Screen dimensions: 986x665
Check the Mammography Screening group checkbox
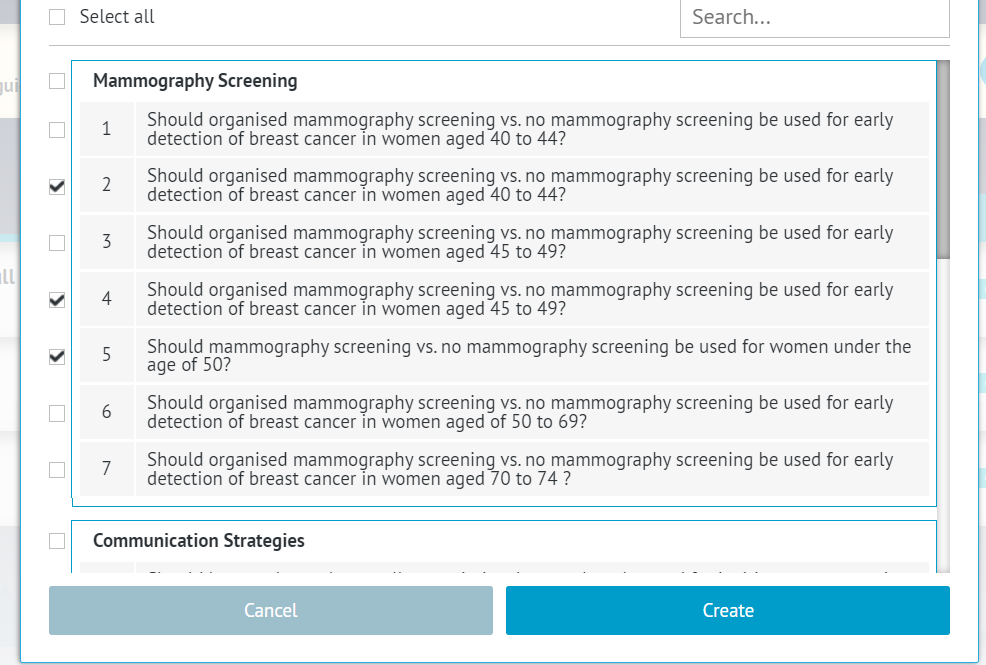click(x=57, y=81)
